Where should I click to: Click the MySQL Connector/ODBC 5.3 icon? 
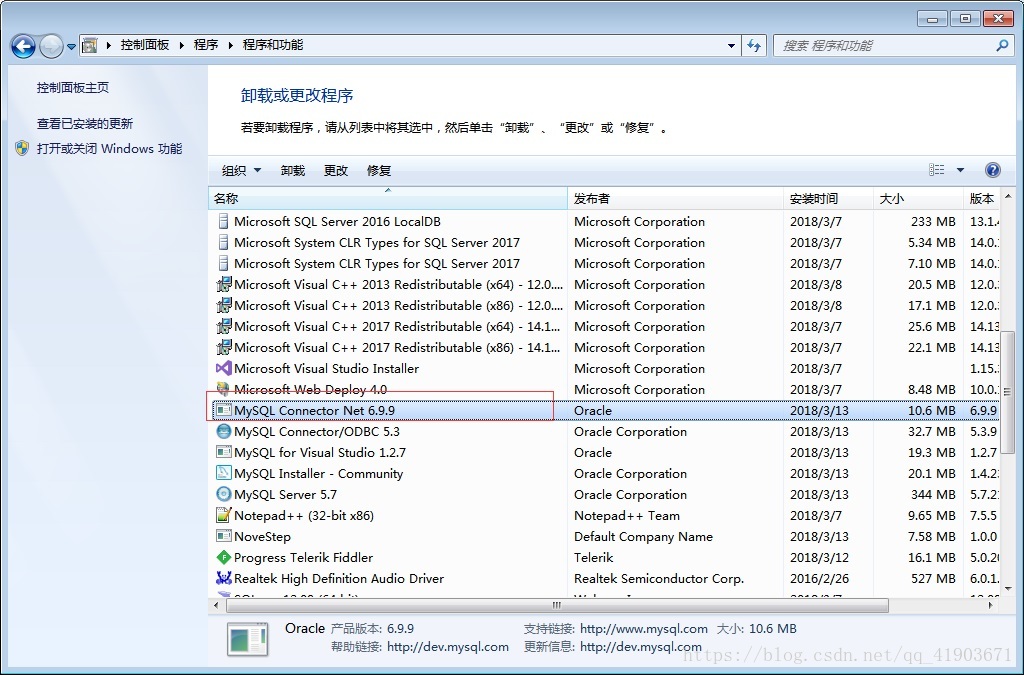coord(223,431)
